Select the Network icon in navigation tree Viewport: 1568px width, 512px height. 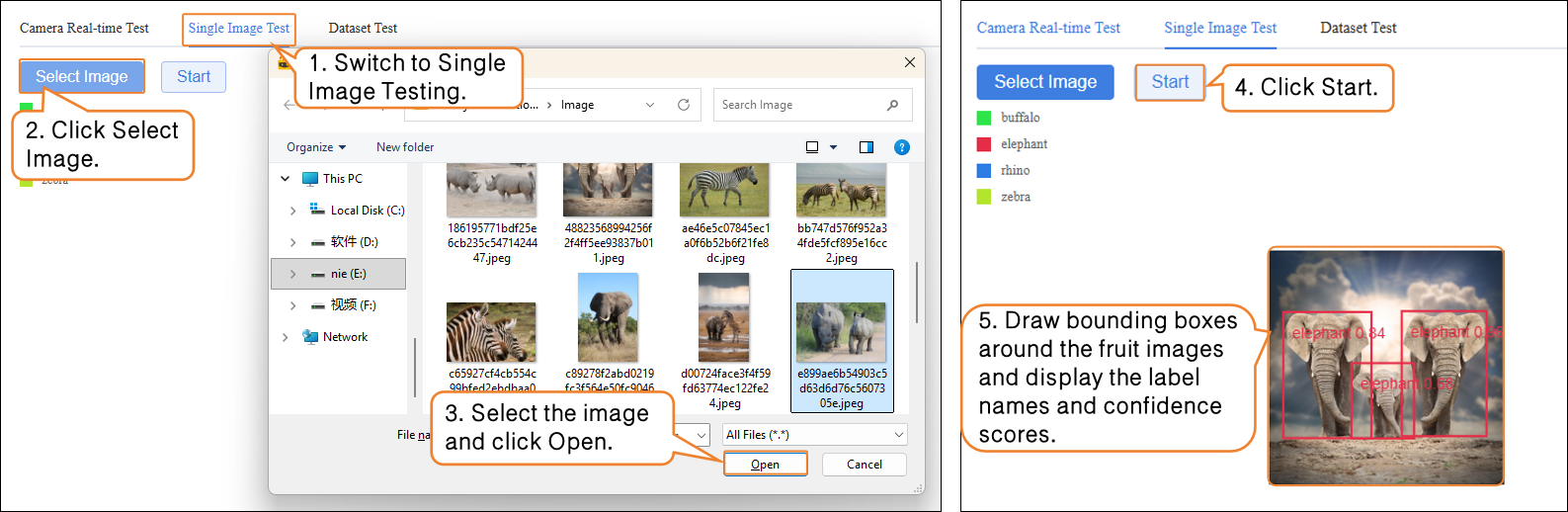click(x=309, y=337)
